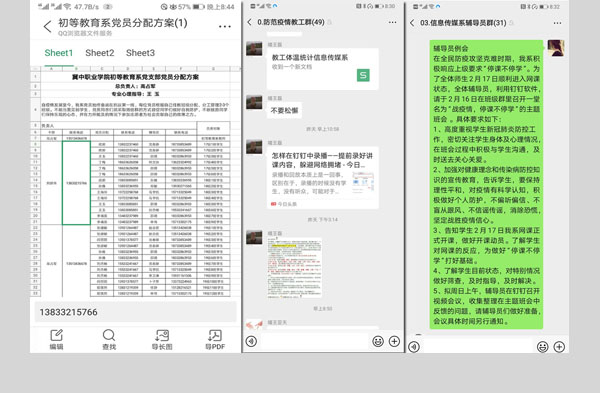Tap the 导长图 export long image icon
The height and width of the screenshot is (393, 600).
tap(162, 339)
